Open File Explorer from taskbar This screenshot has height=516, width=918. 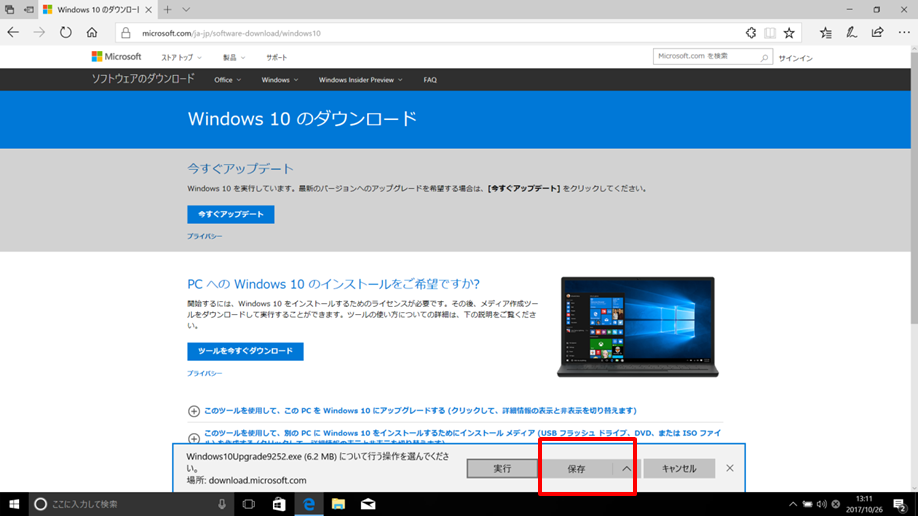click(x=338, y=504)
